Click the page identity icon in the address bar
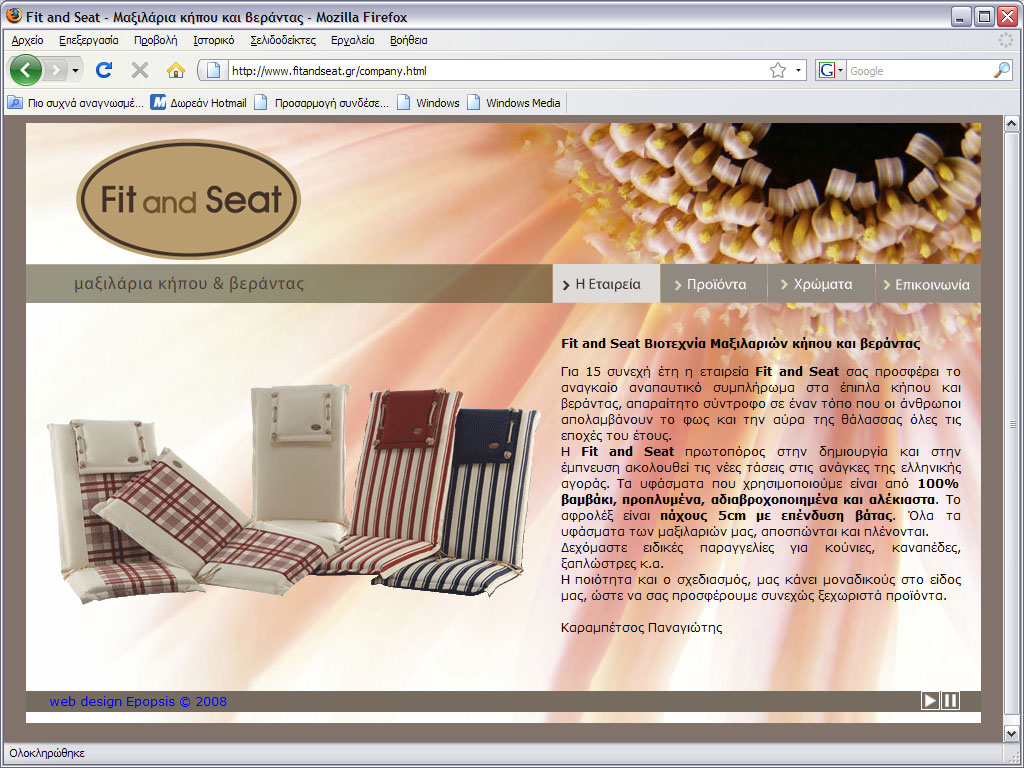 (x=213, y=71)
